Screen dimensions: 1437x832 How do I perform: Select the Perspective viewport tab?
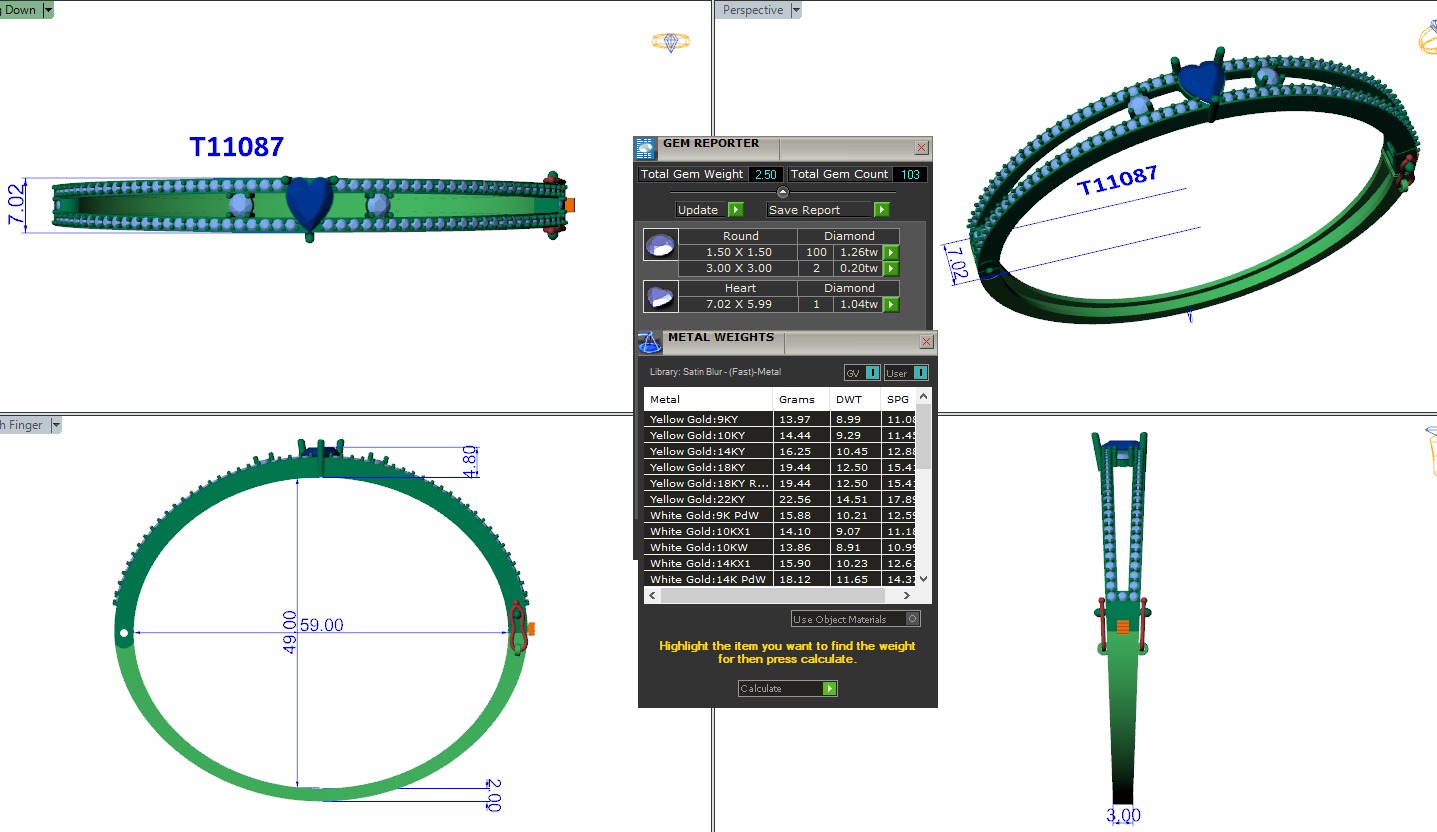tap(753, 10)
